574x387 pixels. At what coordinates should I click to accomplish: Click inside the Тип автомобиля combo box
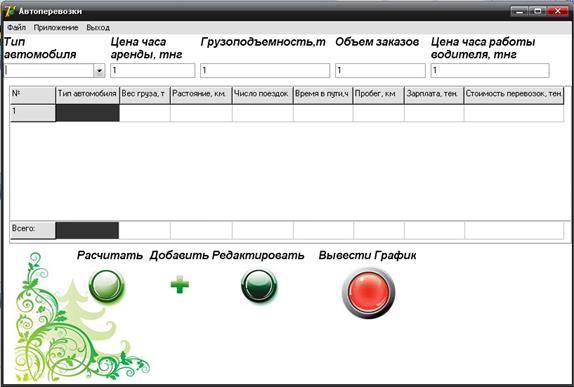[49, 70]
